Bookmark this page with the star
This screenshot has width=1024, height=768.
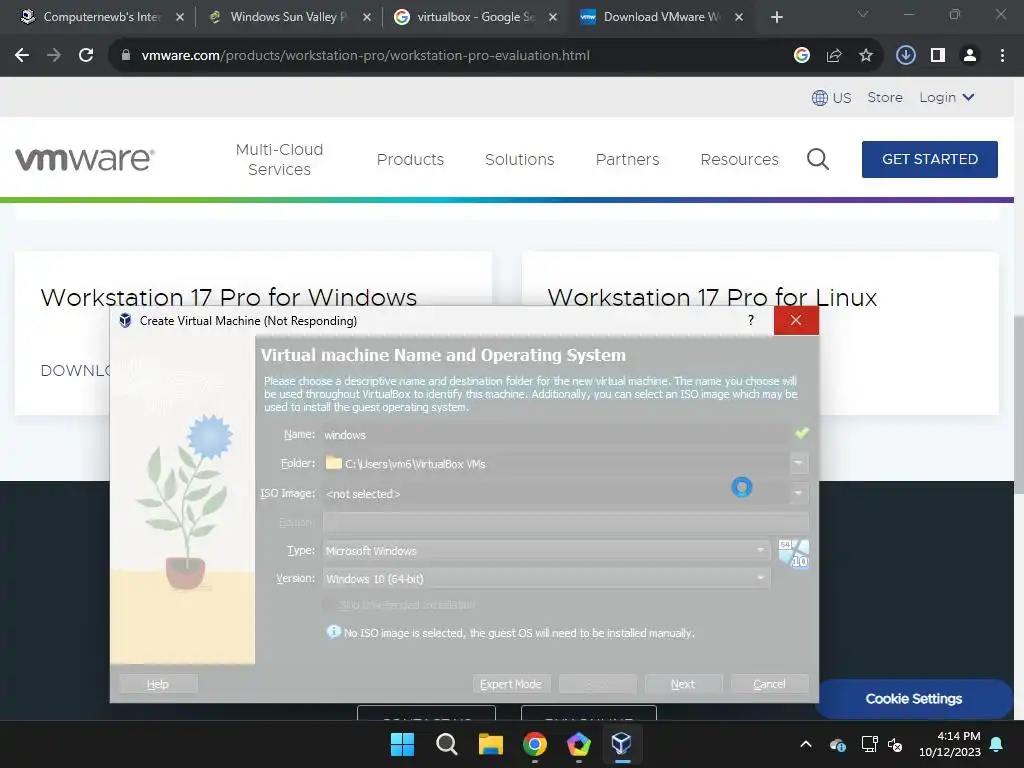pos(866,56)
